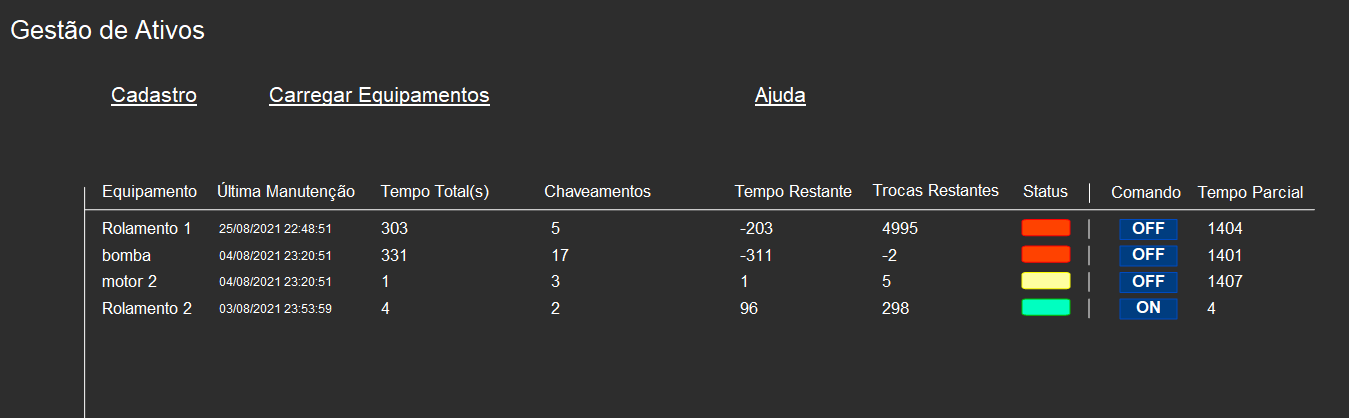The height and width of the screenshot is (418, 1349).
Task: Click the Gestão de Ativos title
Action: (107, 30)
